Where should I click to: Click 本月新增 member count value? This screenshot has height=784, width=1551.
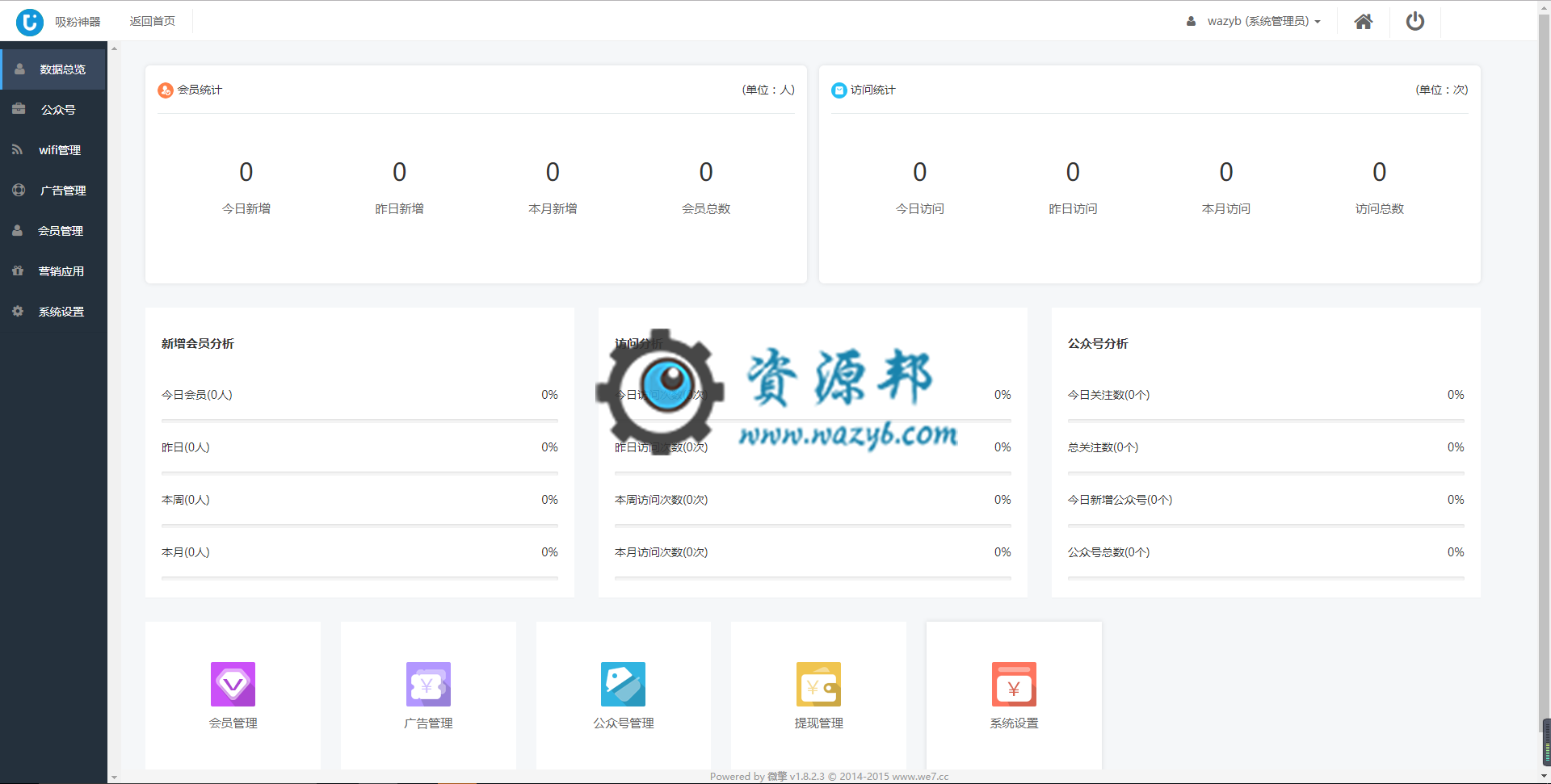coord(553,172)
